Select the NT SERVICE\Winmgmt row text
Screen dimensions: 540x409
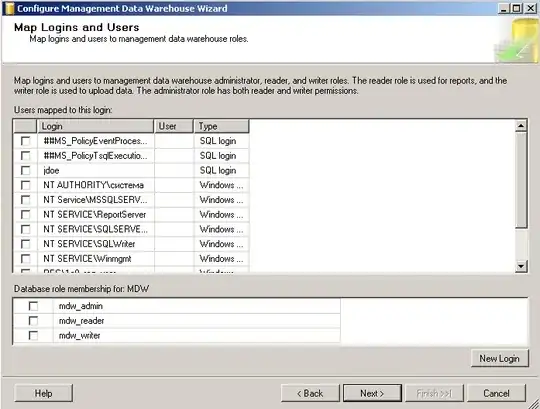tap(87, 259)
